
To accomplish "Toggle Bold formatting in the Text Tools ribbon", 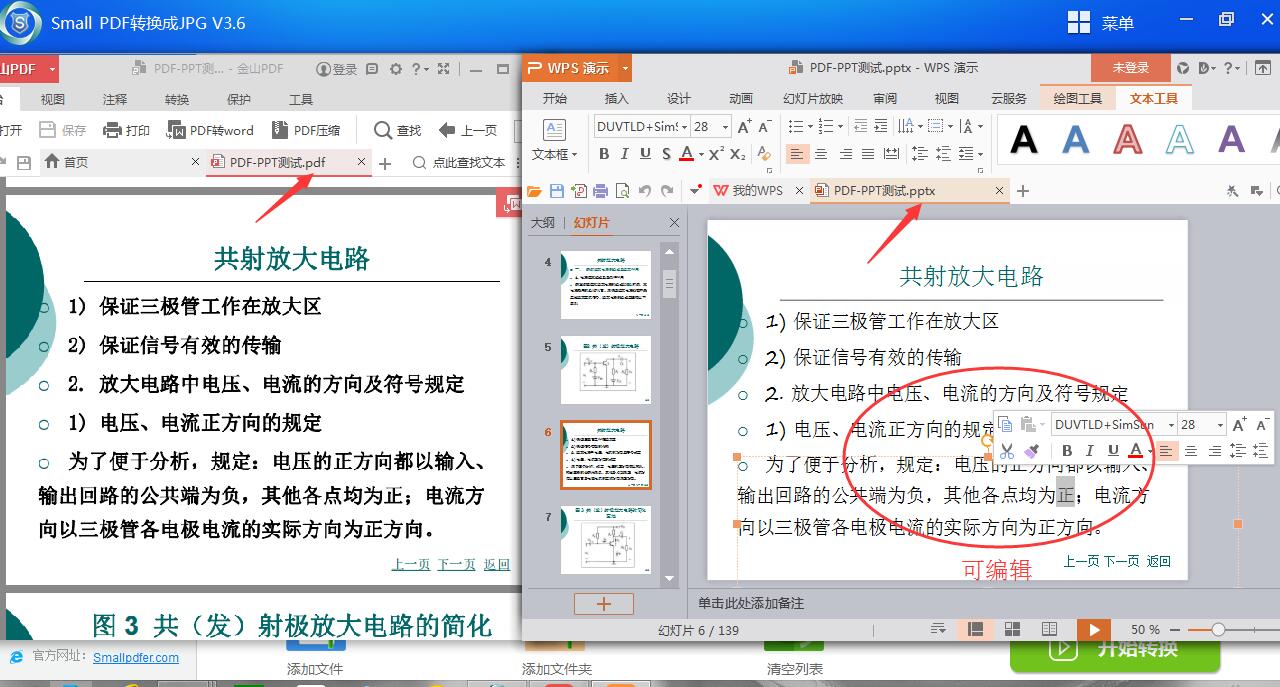I will pyautogui.click(x=605, y=153).
